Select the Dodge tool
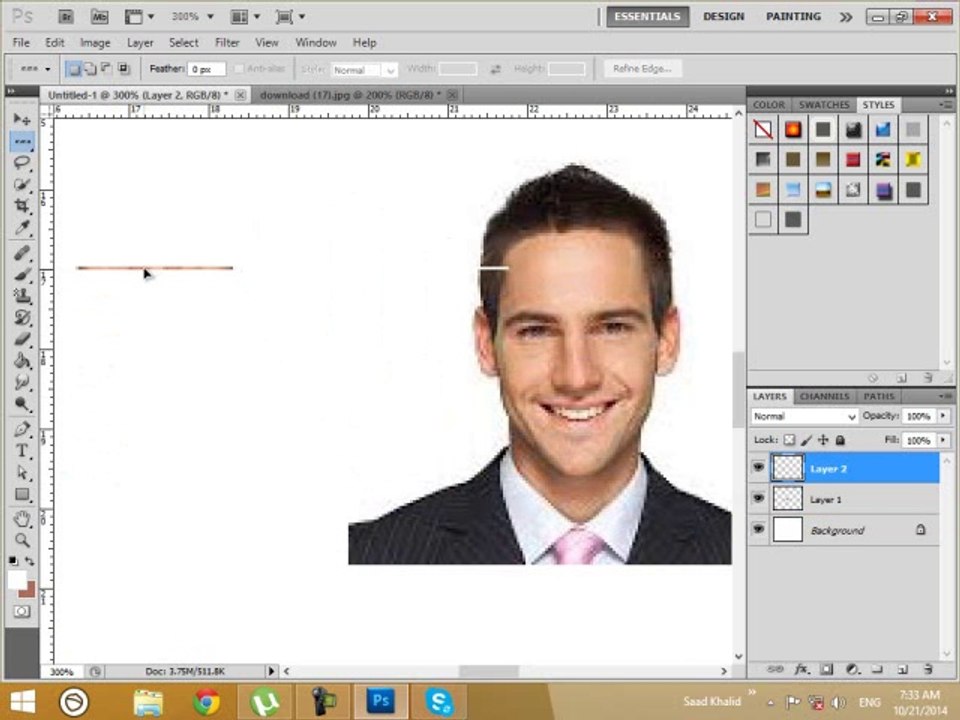The width and height of the screenshot is (960, 720). (22, 404)
